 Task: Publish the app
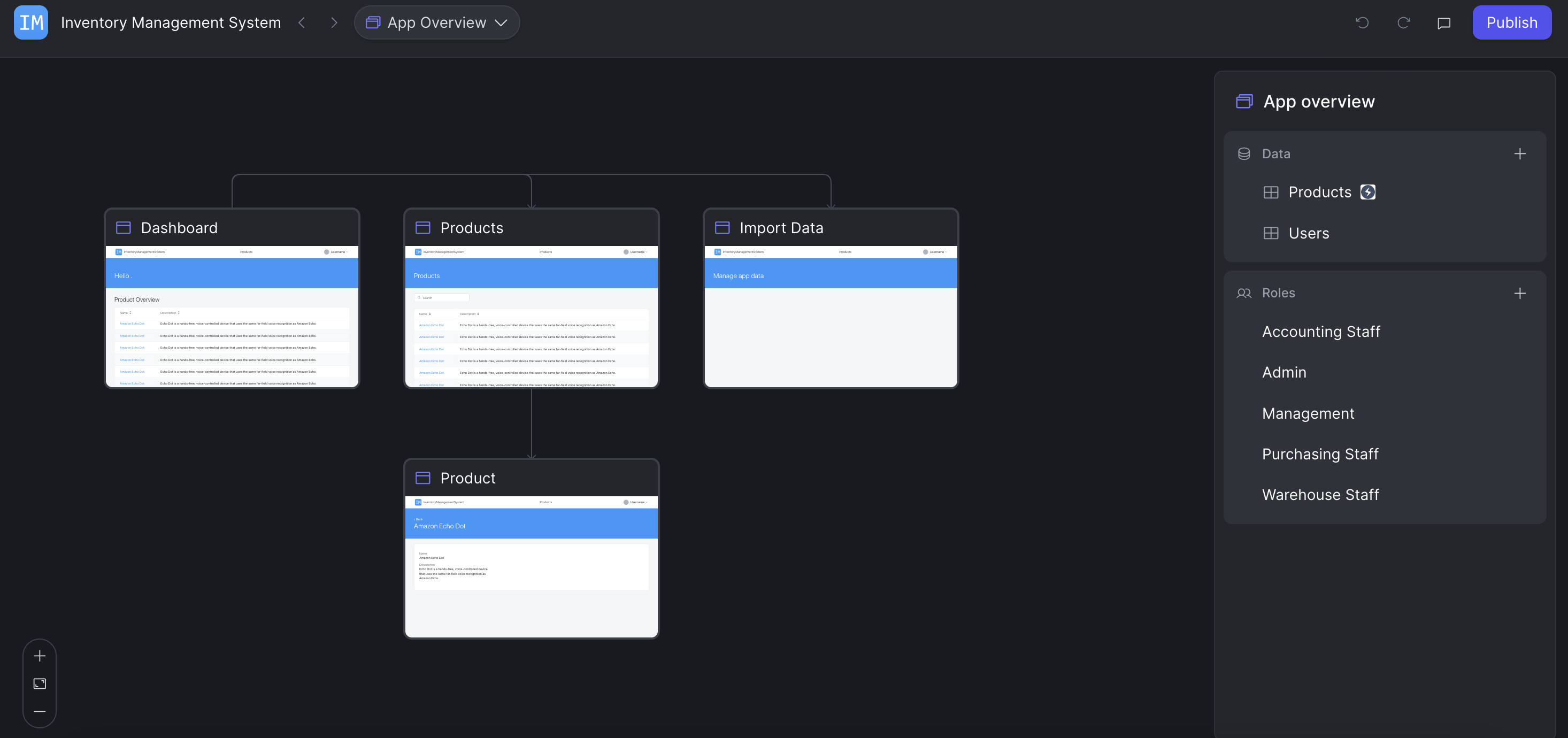(x=1511, y=22)
